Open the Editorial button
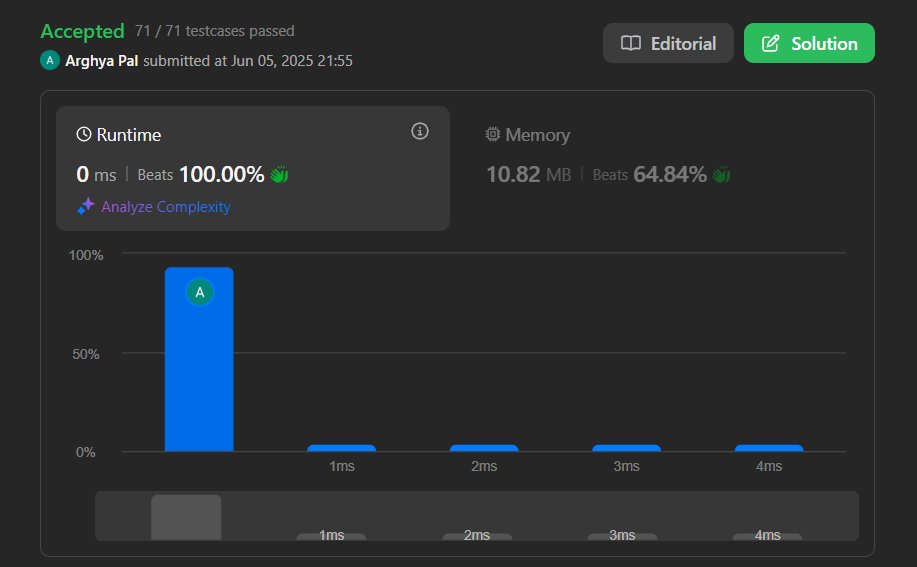Viewport: 917px width, 567px height. tap(668, 43)
